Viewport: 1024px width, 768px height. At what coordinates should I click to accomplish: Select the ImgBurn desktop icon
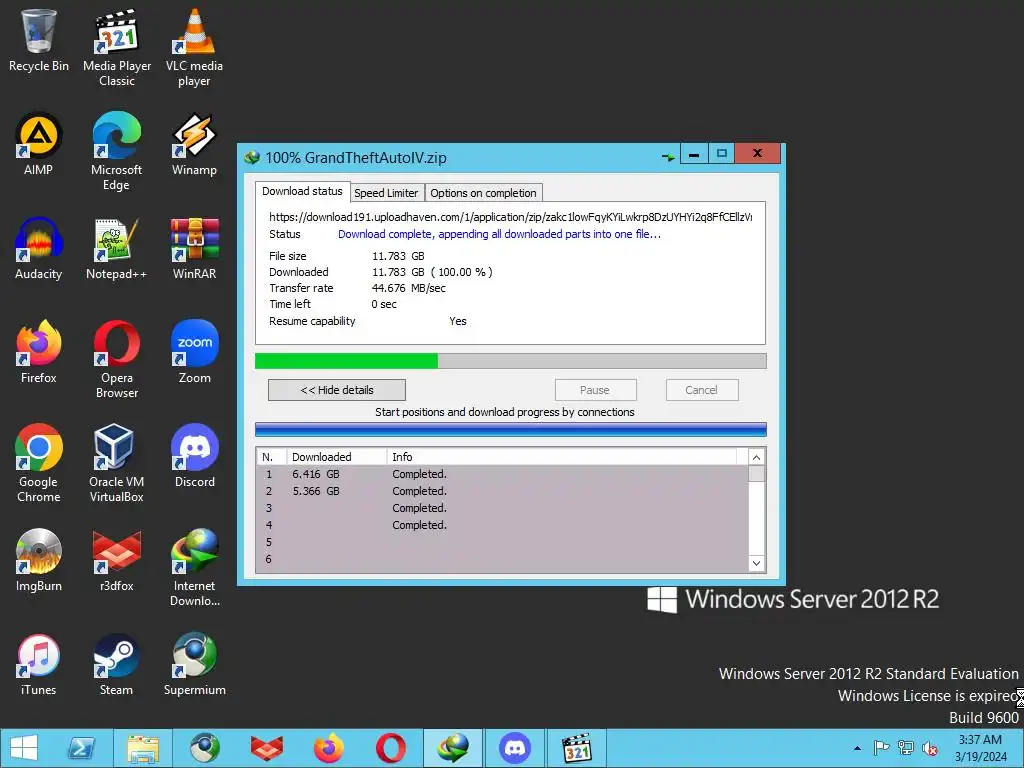39,560
